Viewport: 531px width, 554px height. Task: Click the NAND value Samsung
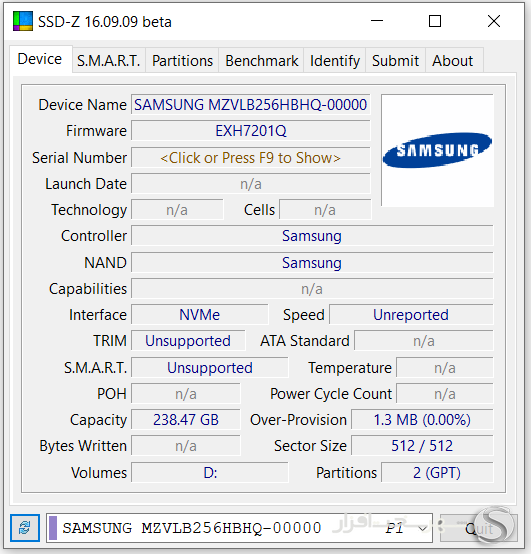pos(312,263)
